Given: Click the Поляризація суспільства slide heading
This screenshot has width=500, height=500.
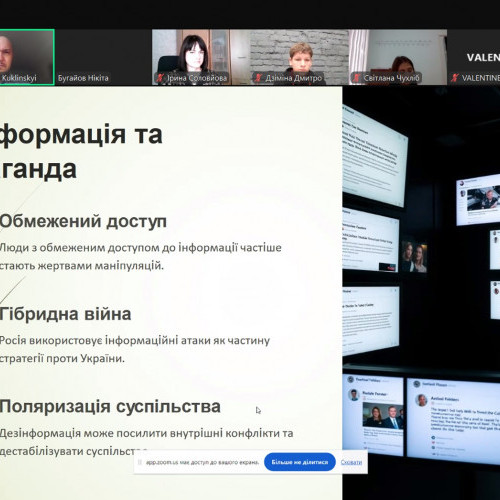Looking at the screenshot, I should [x=110, y=407].
